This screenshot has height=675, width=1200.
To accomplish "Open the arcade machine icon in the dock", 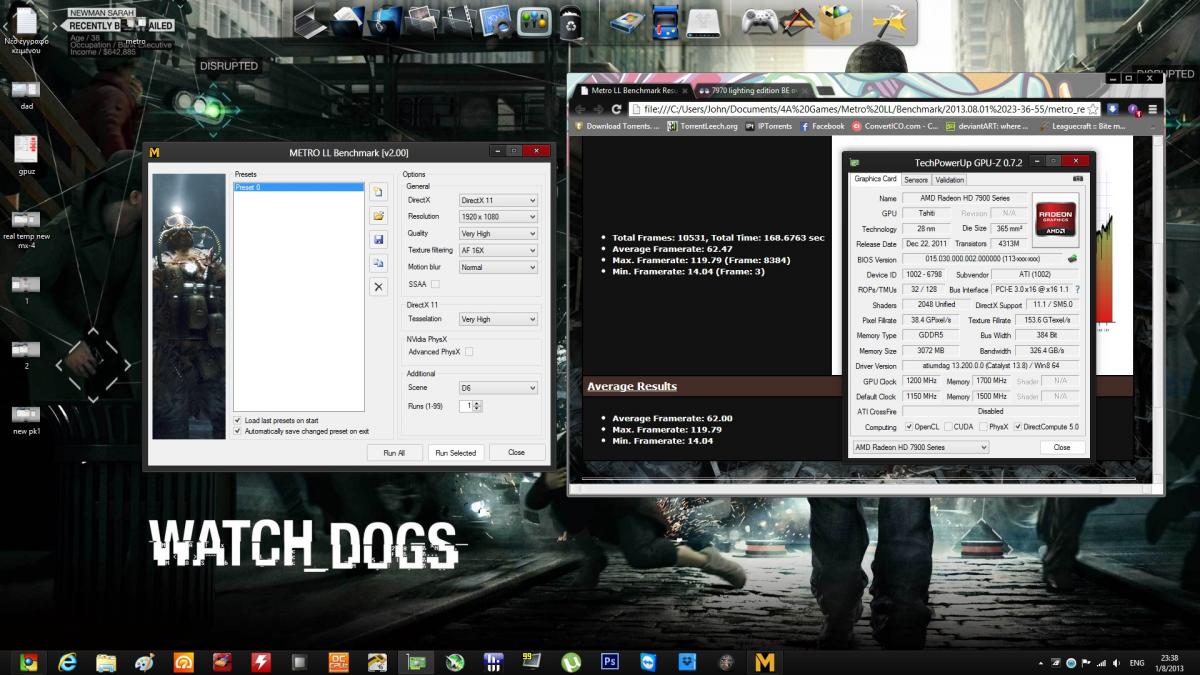I will 665,20.
